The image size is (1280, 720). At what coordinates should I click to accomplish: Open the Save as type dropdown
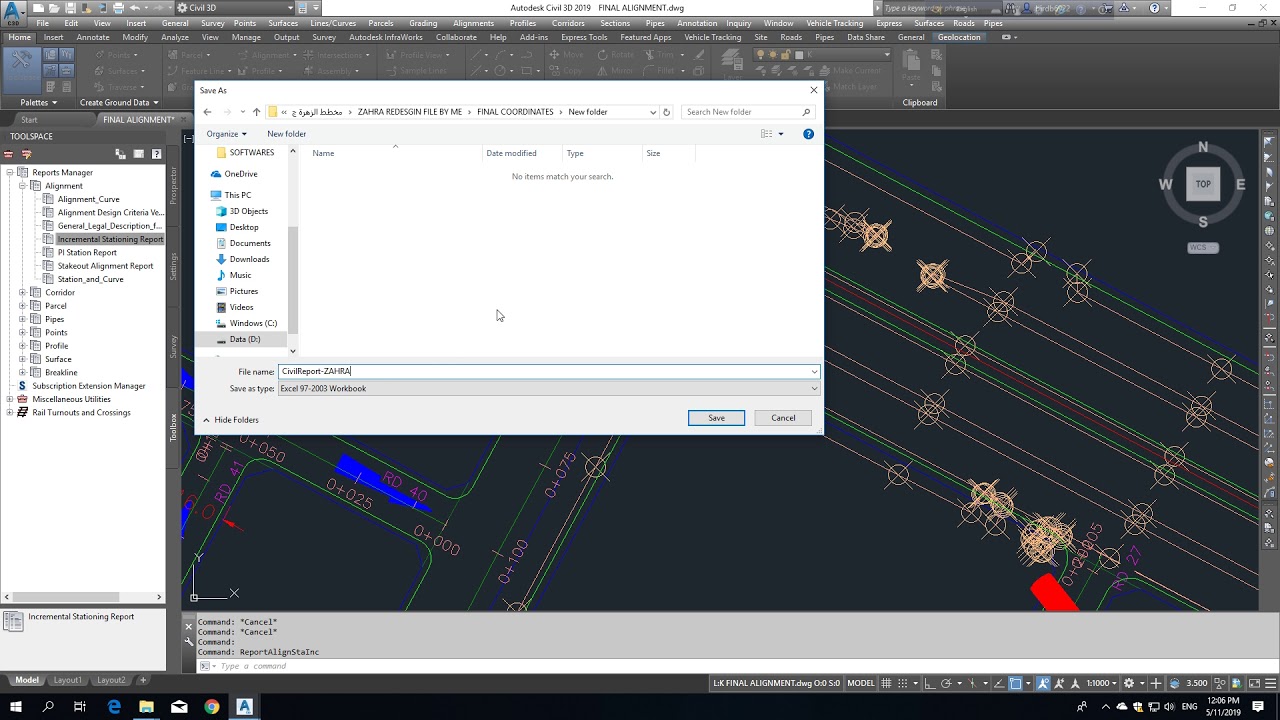(549, 388)
